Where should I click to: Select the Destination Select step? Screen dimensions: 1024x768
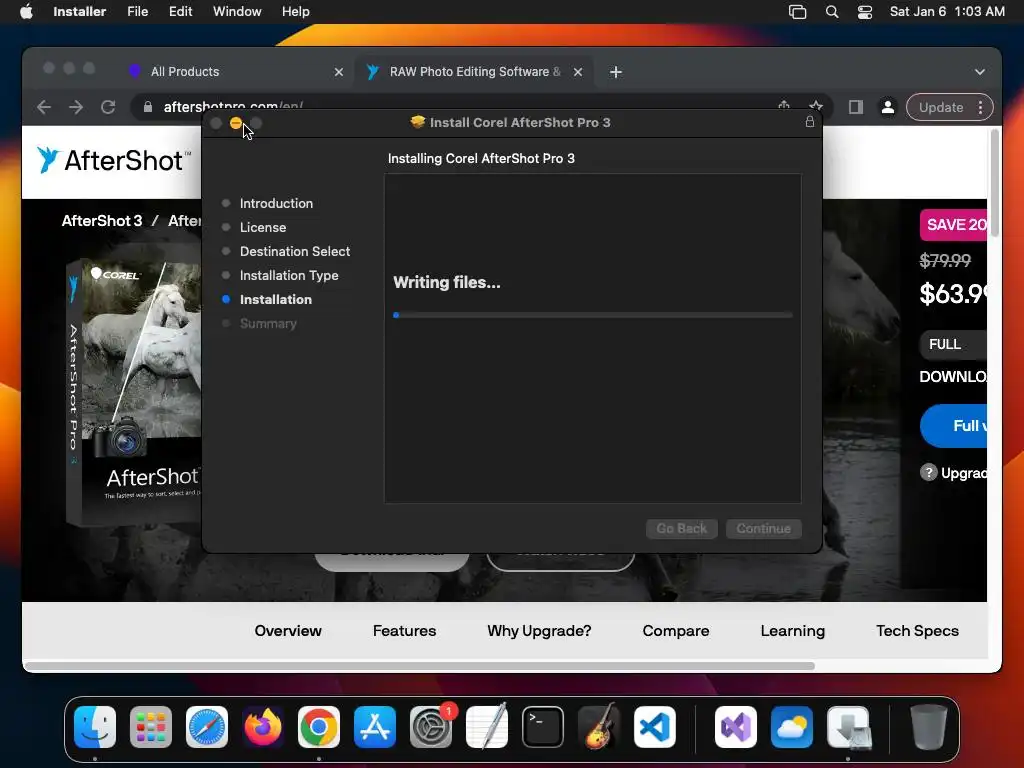[295, 251]
